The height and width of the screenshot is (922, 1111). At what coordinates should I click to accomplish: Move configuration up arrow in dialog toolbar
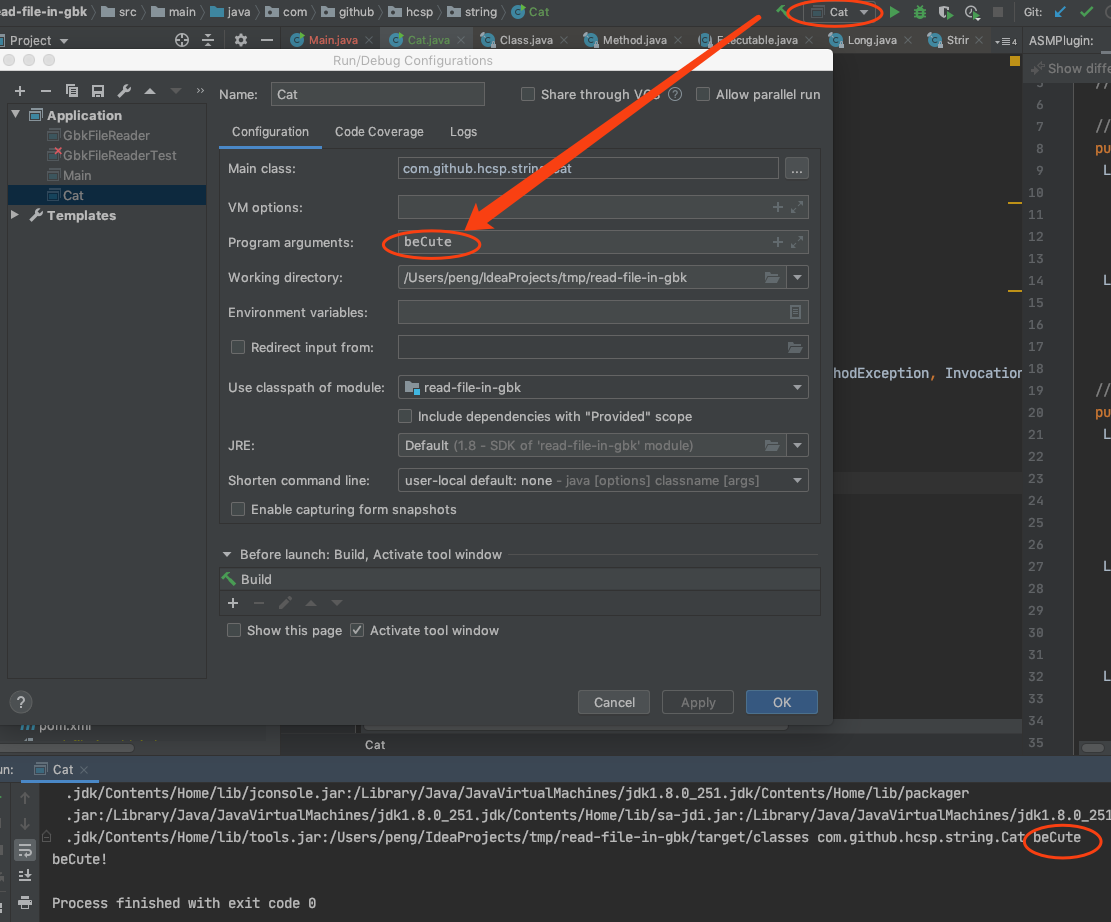pyautogui.click(x=150, y=91)
